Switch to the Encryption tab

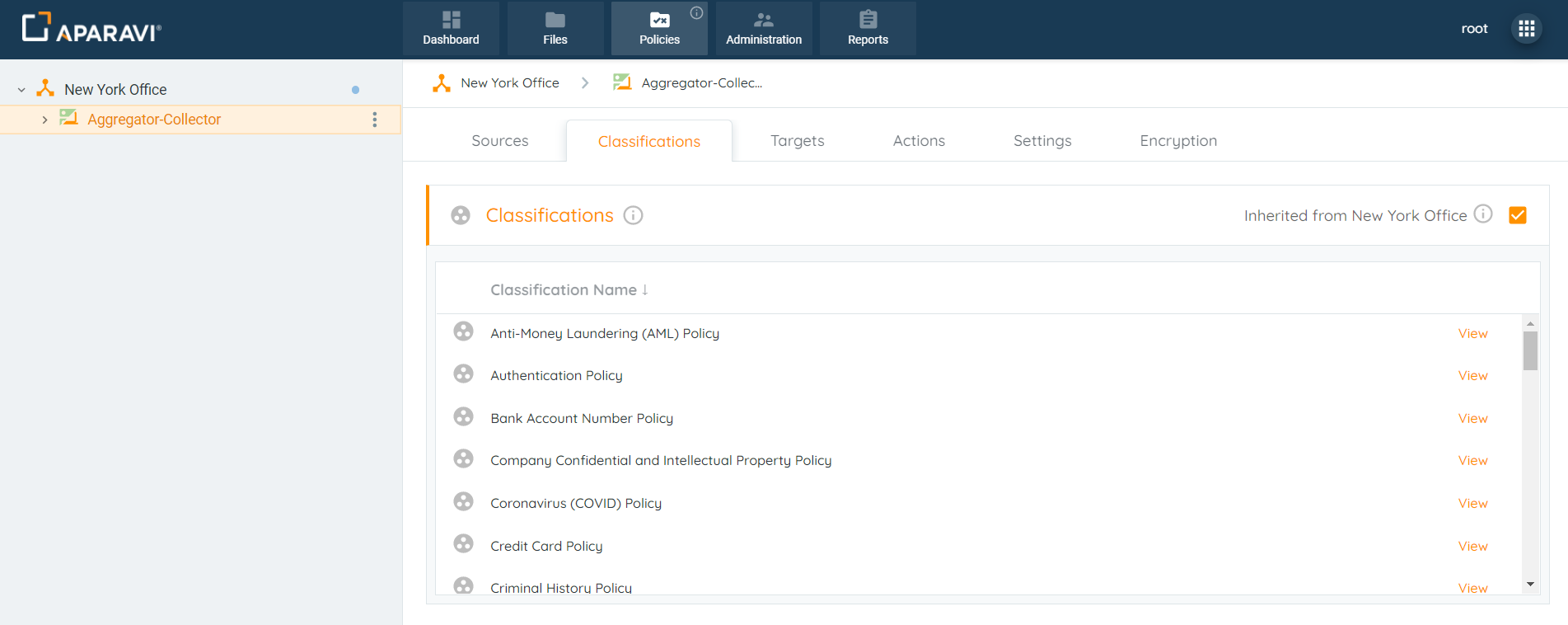(1177, 141)
